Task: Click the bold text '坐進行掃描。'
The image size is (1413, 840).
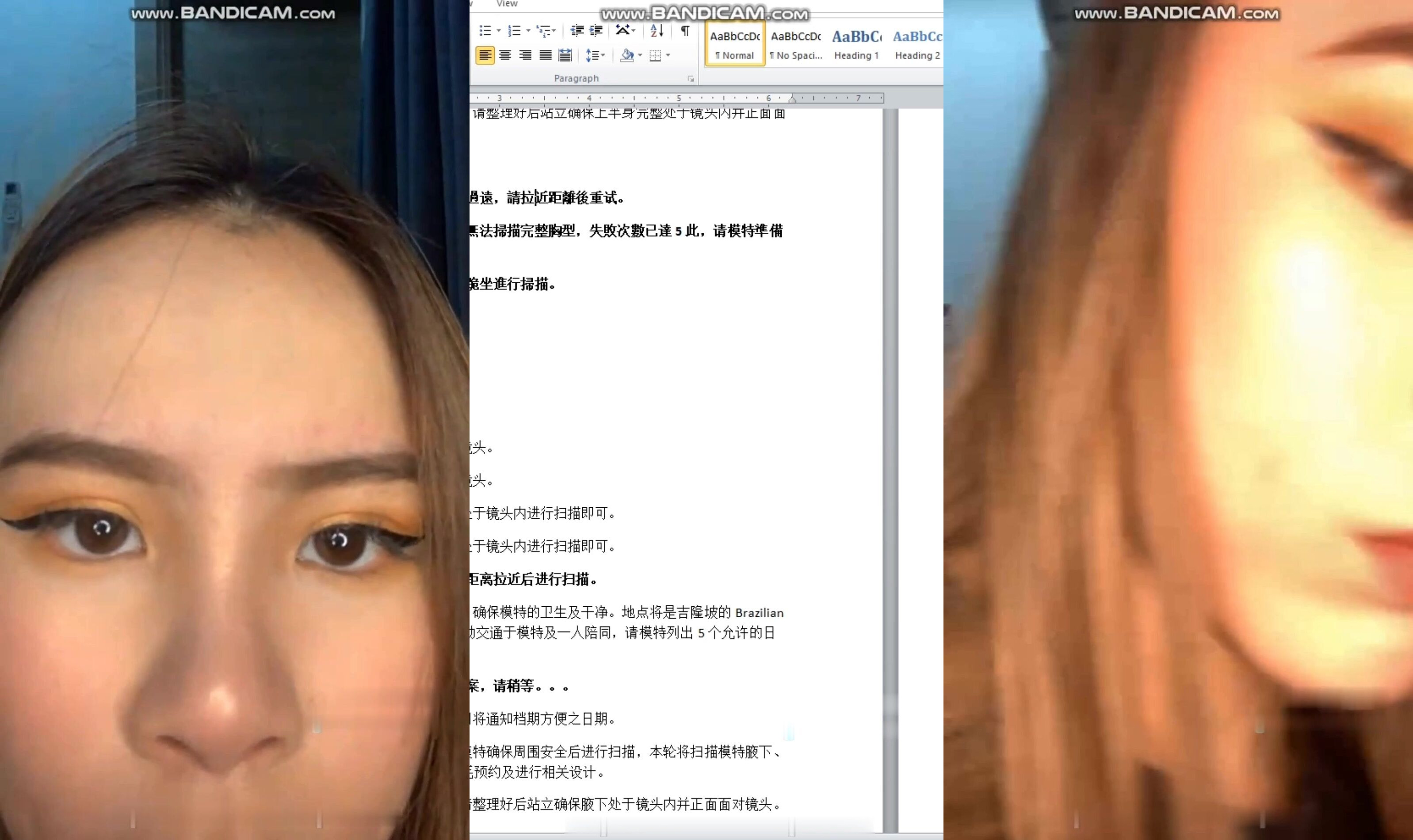Action: coord(518,284)
